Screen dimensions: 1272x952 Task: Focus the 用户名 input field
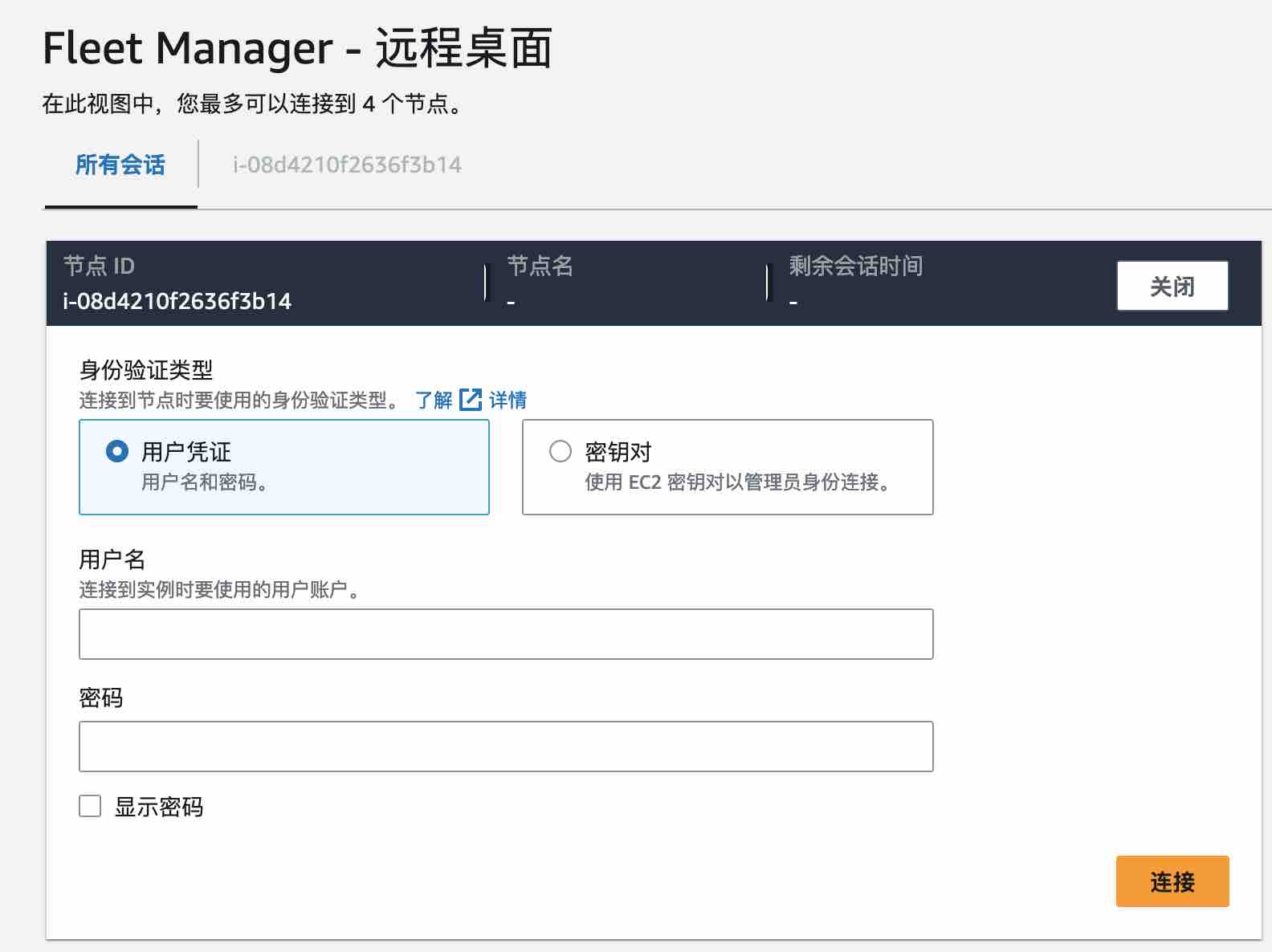click(506, 634)
